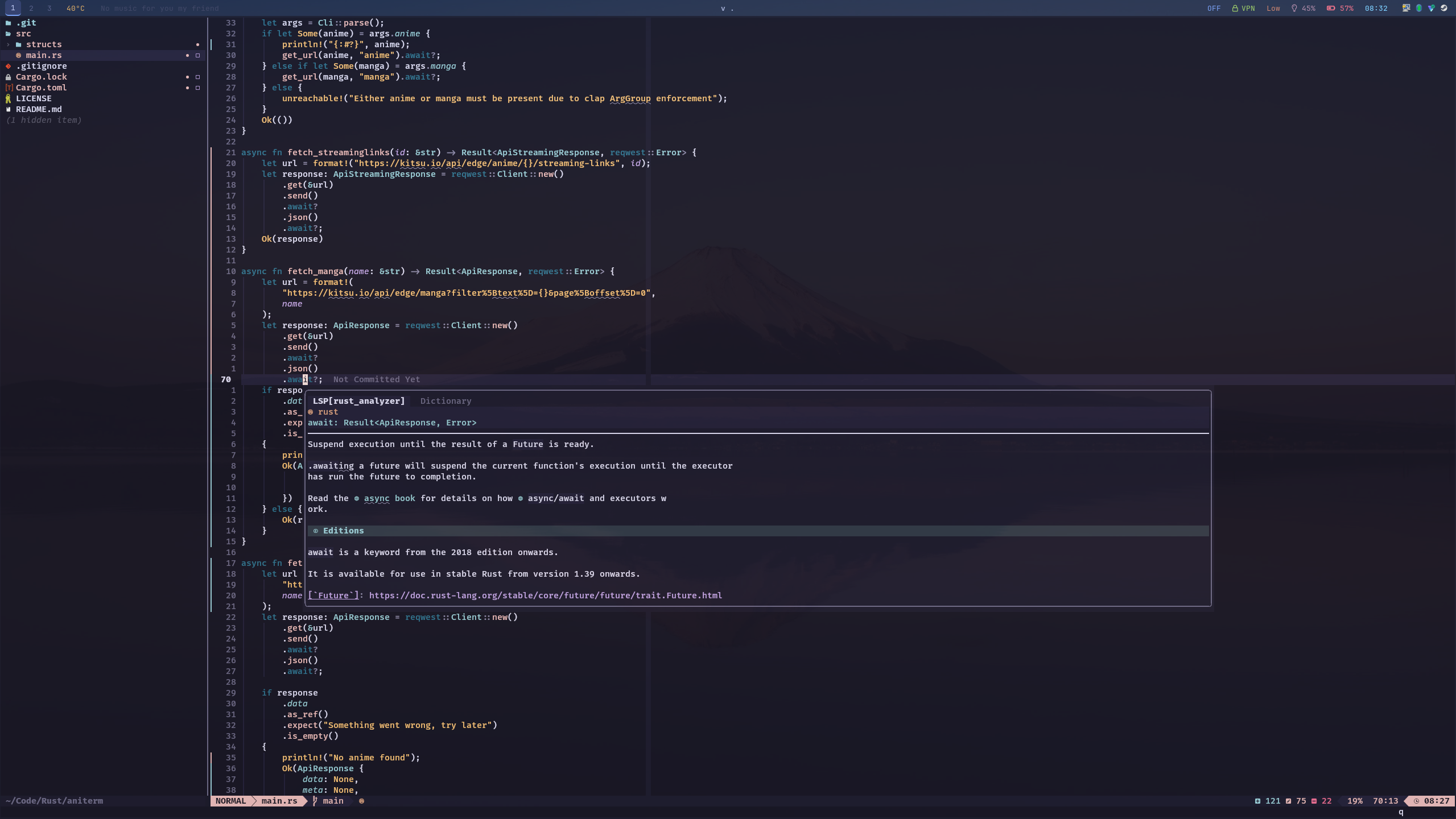Open the Future trait documentation URL
The width and height of the screenshot is (1456, 819).
pyautogui.click(x=545, y=595)
